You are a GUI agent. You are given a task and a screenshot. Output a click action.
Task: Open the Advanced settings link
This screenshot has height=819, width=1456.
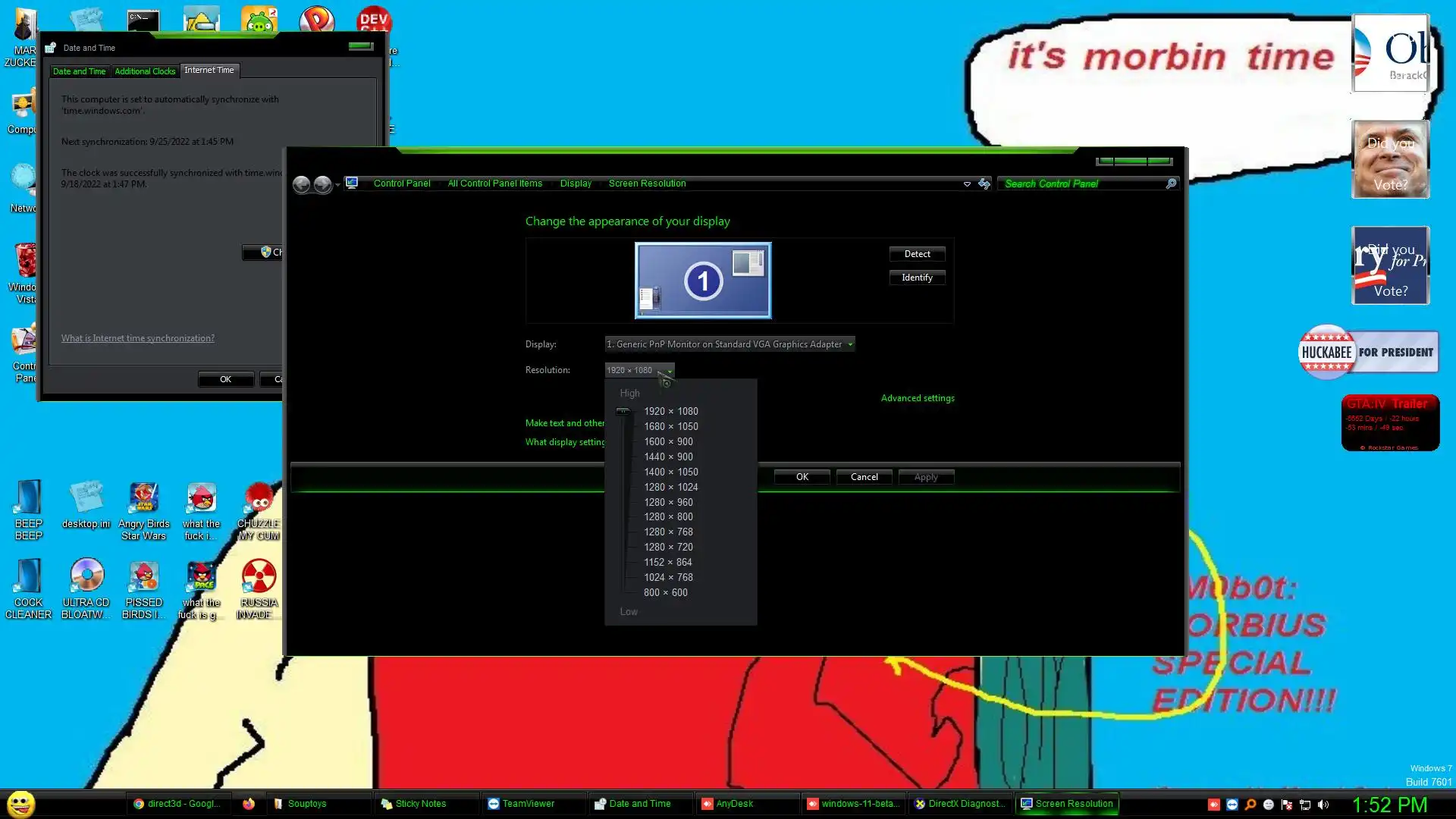coord(918,398)
